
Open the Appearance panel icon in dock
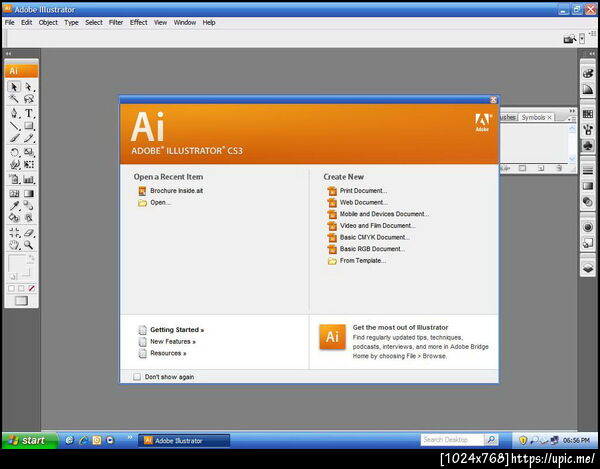click(588, 227)
